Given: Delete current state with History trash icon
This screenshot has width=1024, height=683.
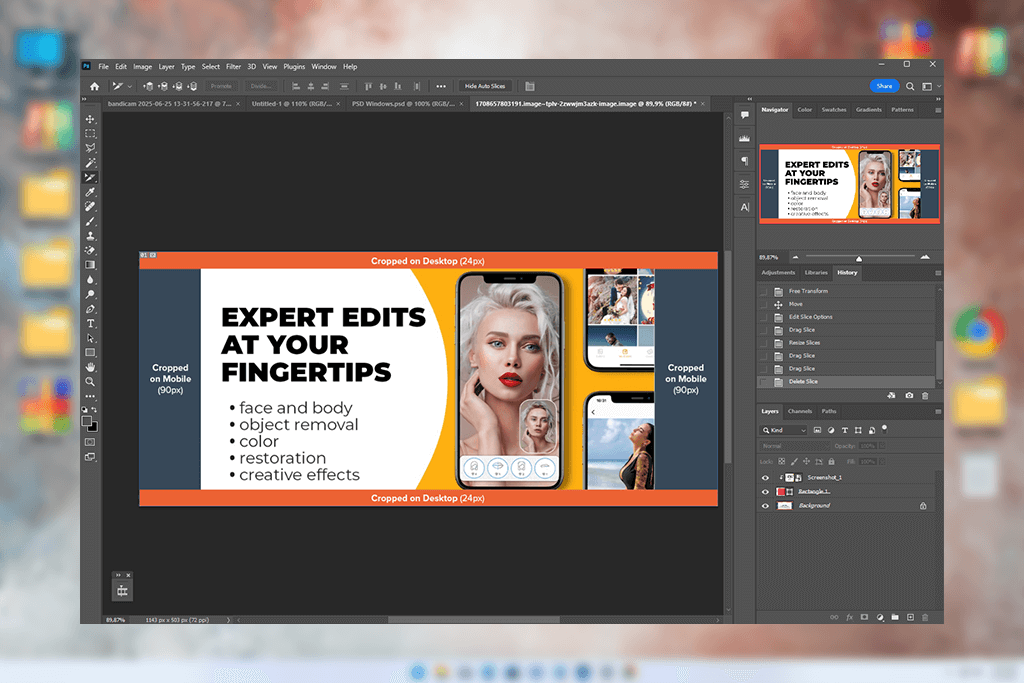Looking at the screenshot, I should click(925, 396).
